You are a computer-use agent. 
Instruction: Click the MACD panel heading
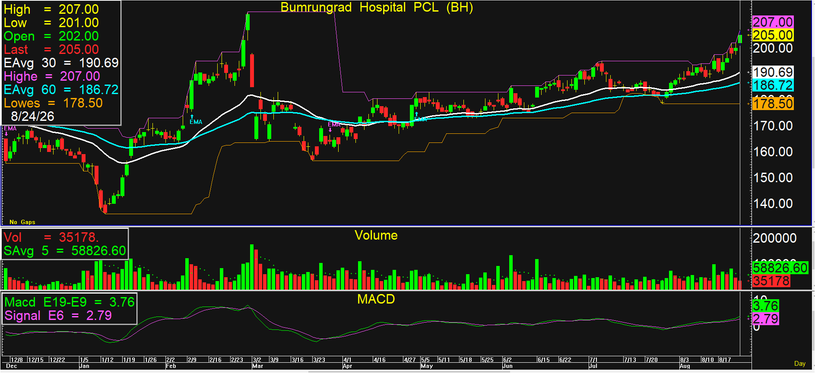(375, 300)
